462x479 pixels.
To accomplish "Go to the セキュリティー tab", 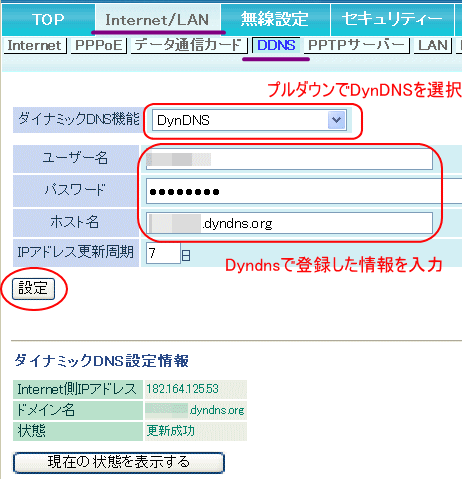I will click(392, 19).
